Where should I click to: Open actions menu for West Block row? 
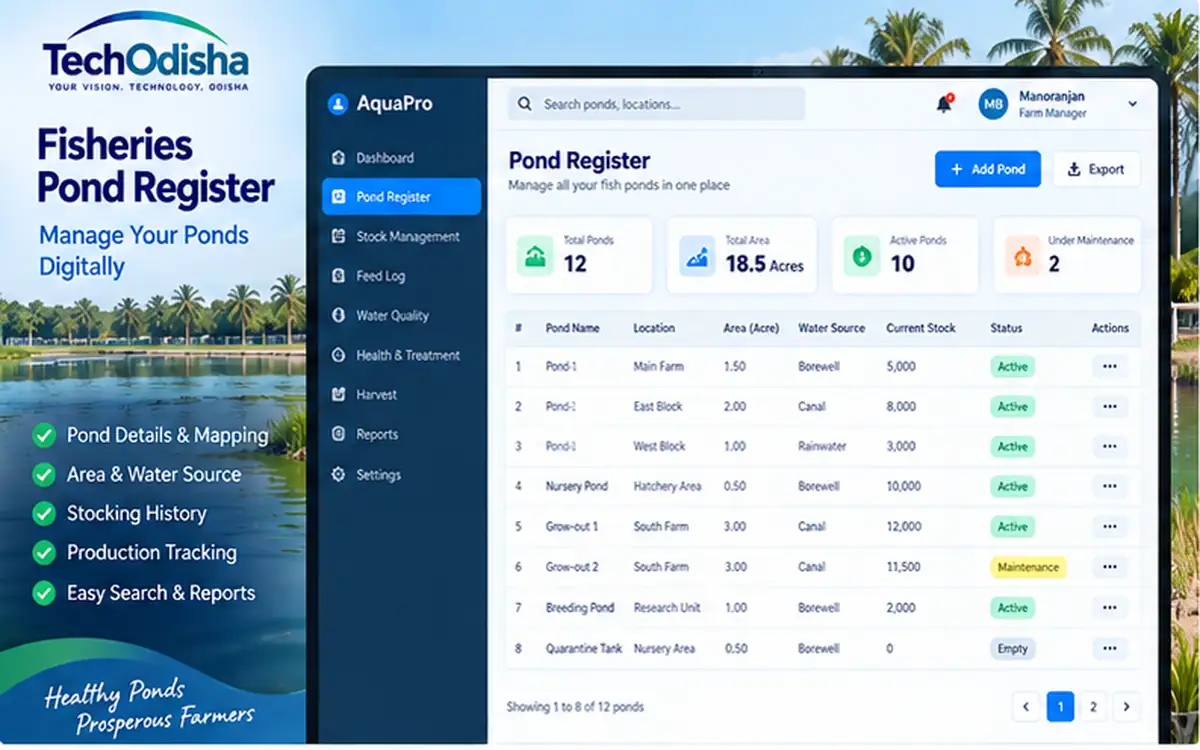pos(1110,447)
